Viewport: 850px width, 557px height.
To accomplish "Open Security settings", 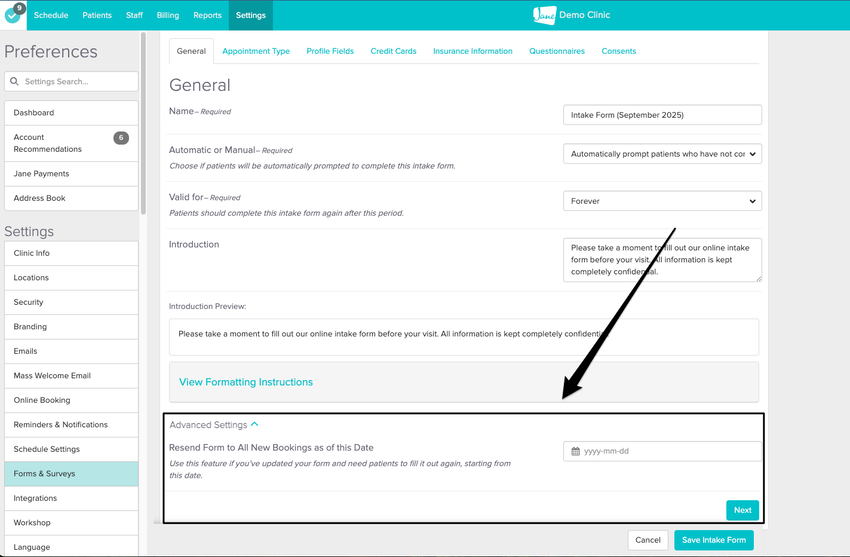I will 71,302.
